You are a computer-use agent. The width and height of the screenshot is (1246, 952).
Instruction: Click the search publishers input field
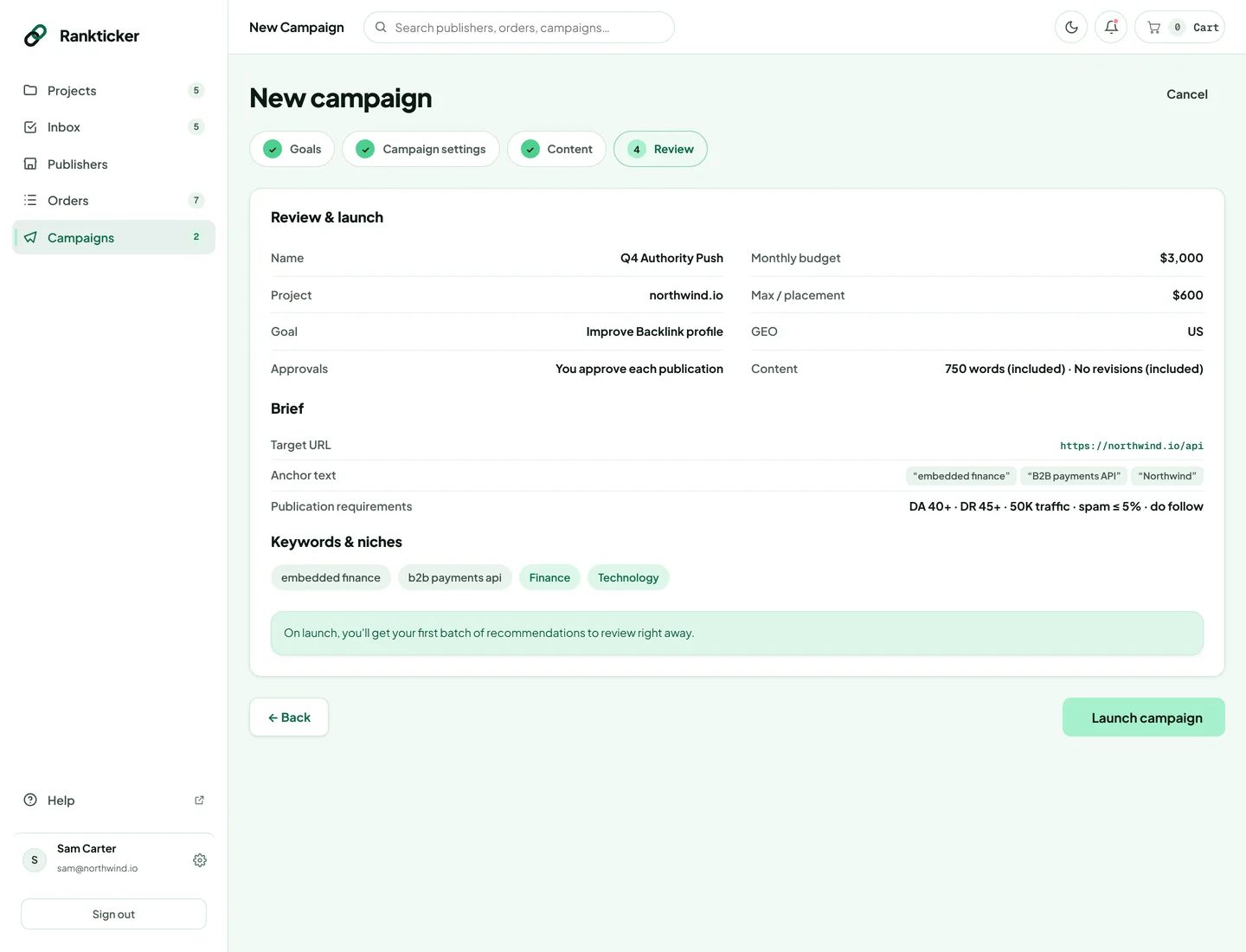[x=519, y=28]
